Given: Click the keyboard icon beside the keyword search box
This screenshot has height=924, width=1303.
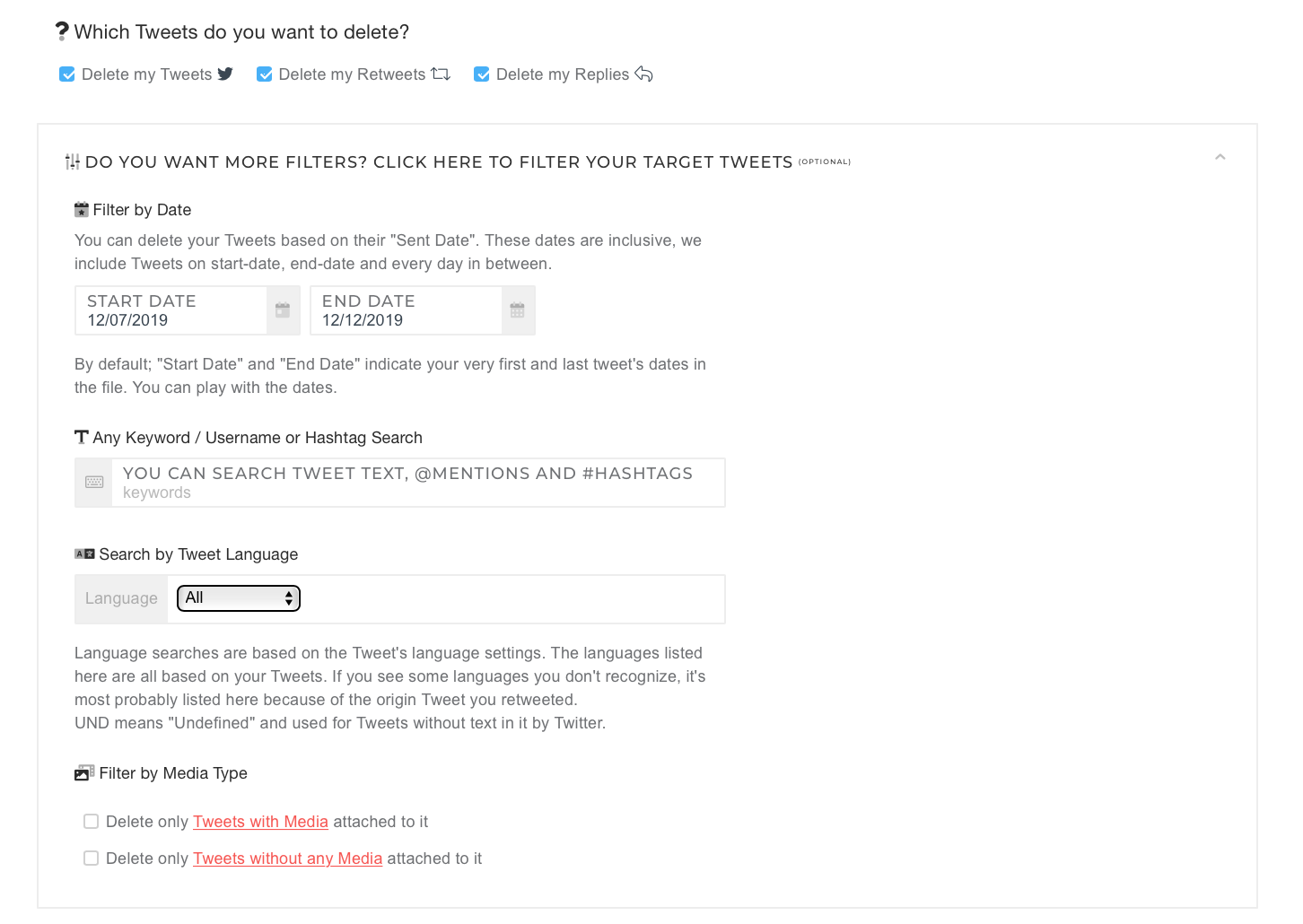Looking at the screenshot, I should pyautogui.click(x=93, y=482).
